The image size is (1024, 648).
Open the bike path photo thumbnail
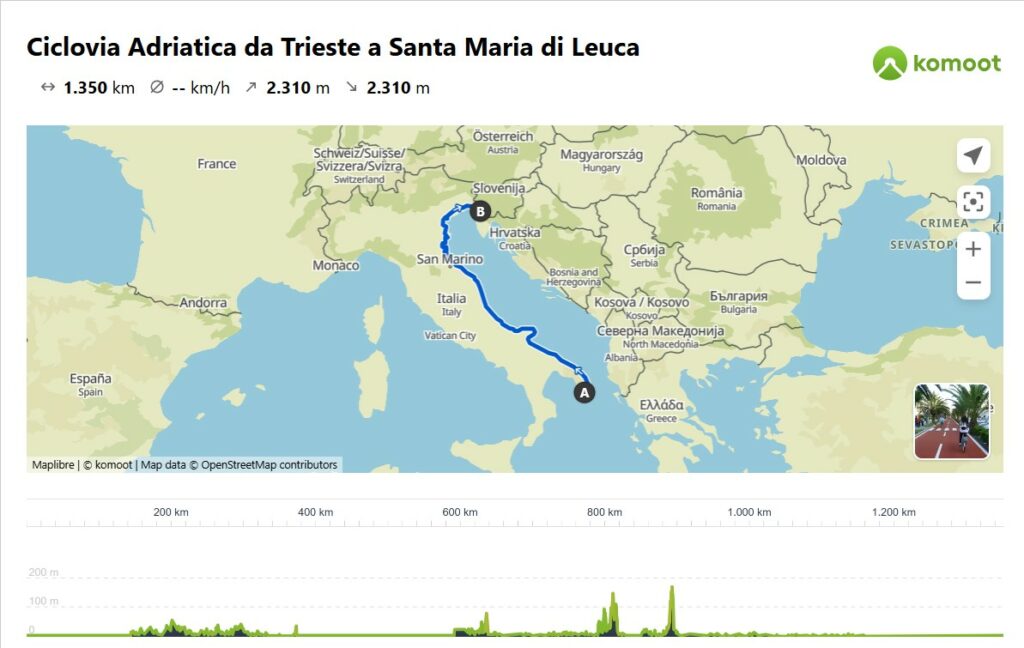(952, 421)
